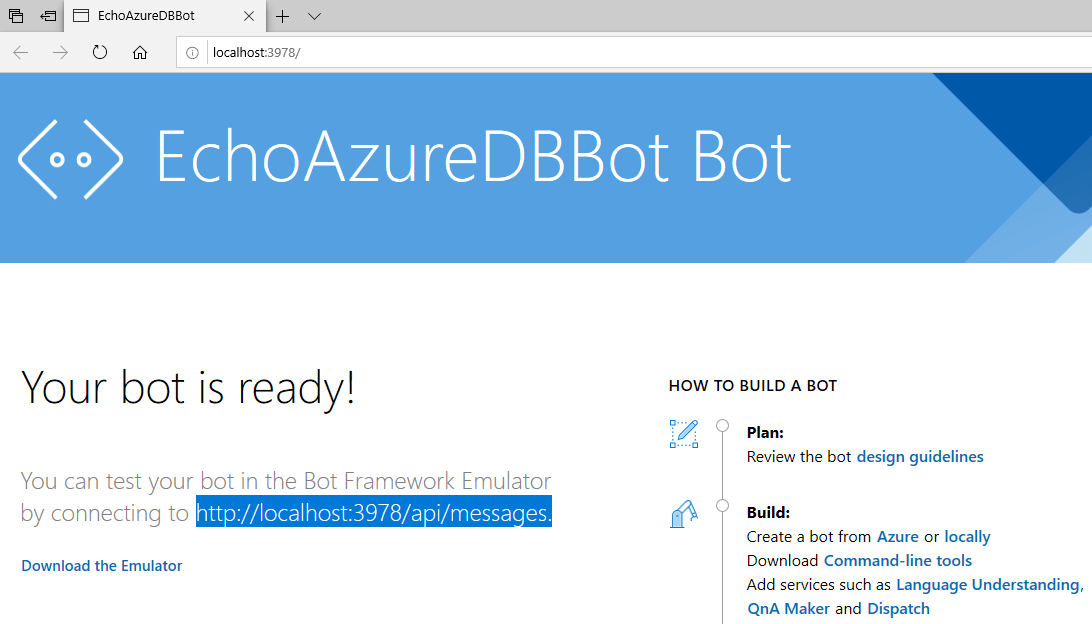
Task: Follow the locally link
Action: pos(967,537)
